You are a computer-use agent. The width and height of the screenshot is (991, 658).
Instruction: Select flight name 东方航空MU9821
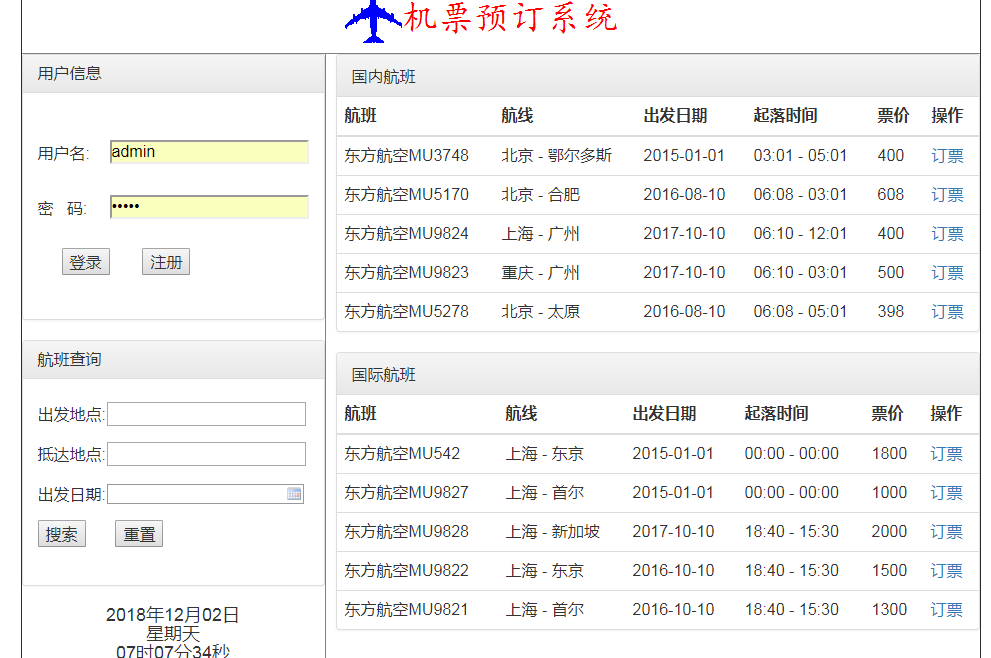point(406,610)
